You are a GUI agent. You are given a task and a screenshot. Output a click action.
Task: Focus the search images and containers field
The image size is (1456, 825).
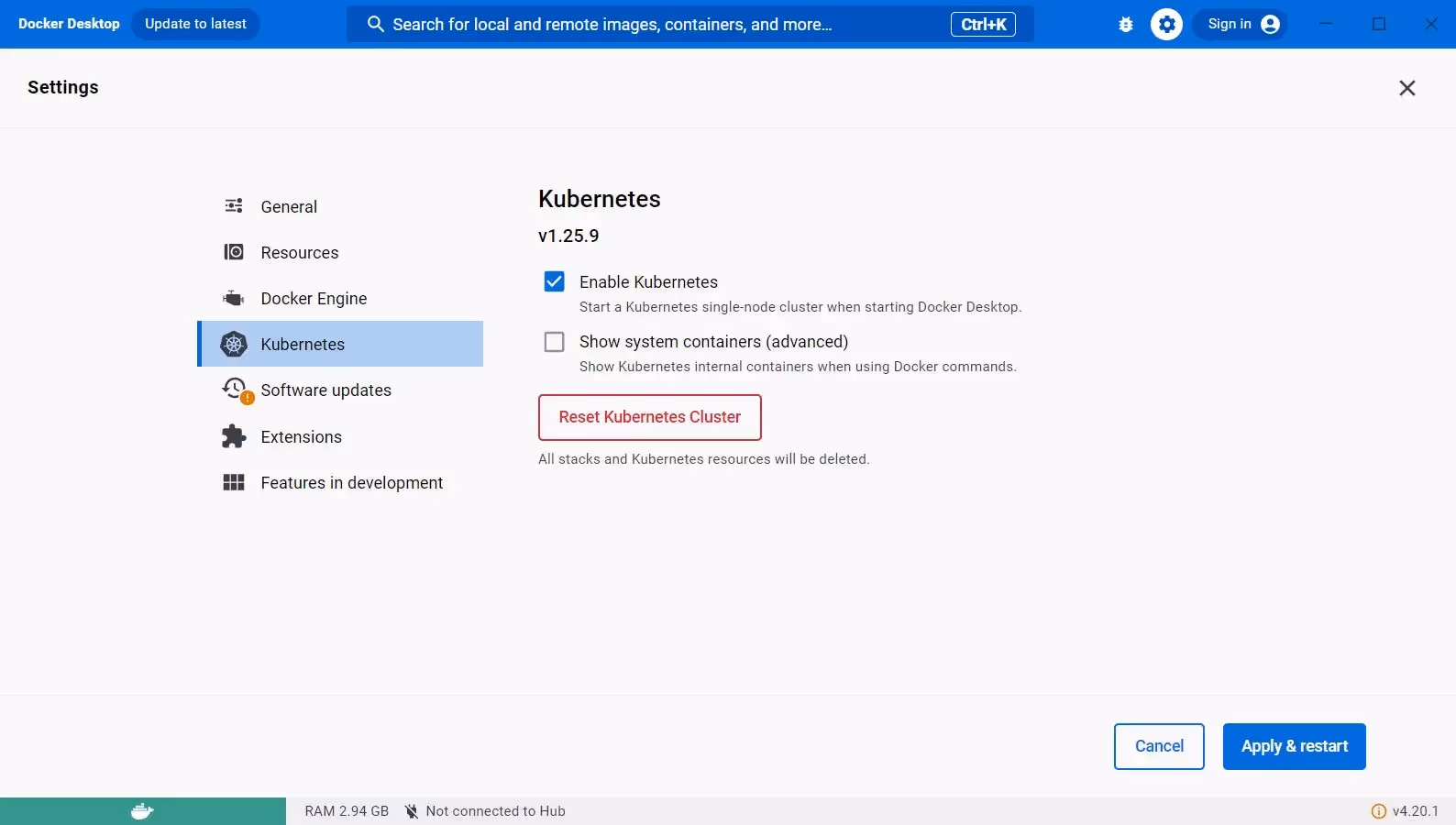(x=690, y=25)
